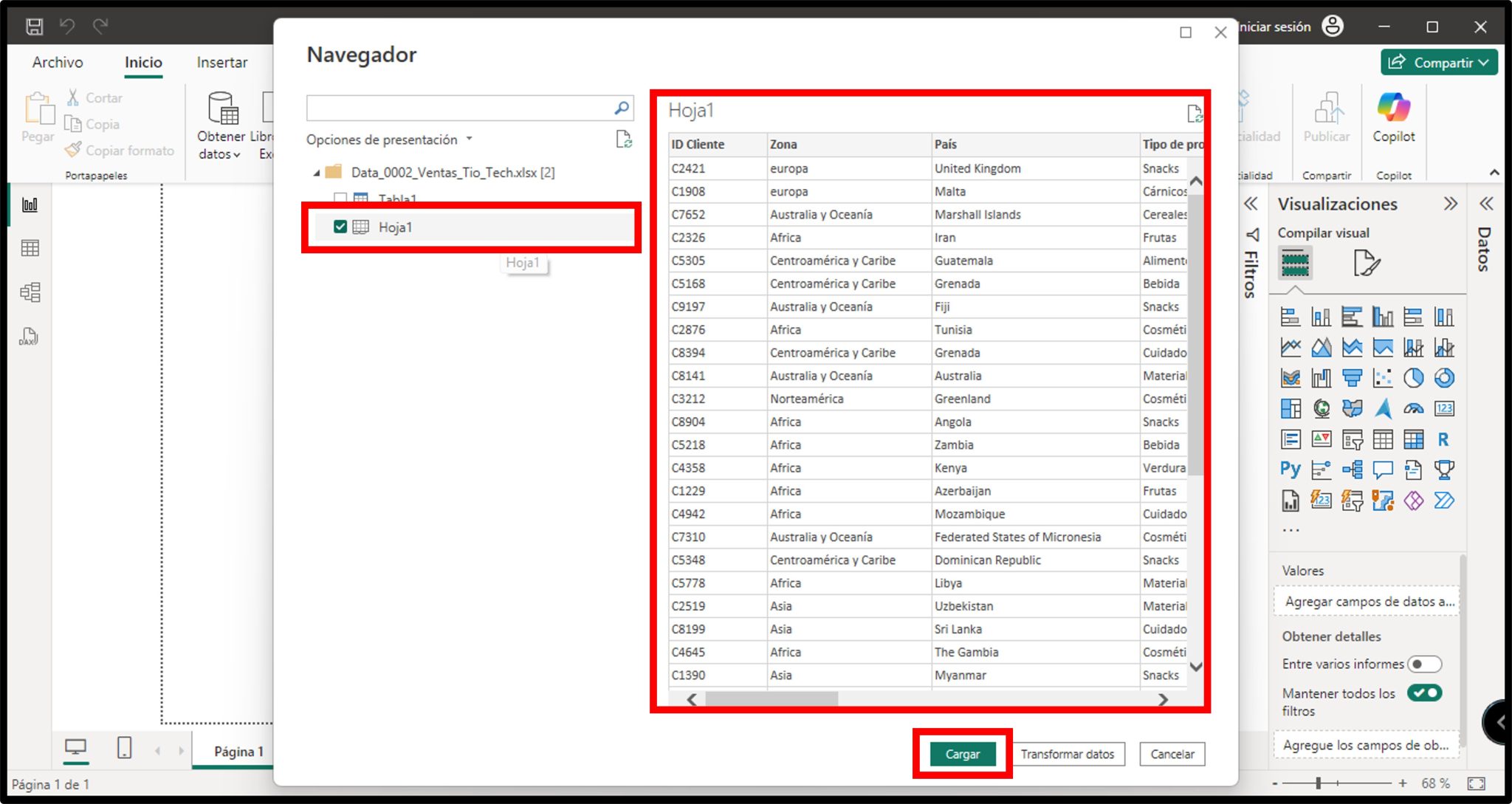This screenshot has width=1512, height=804.
Task: Select the pie chart visual
Action: click(1413, 378)
